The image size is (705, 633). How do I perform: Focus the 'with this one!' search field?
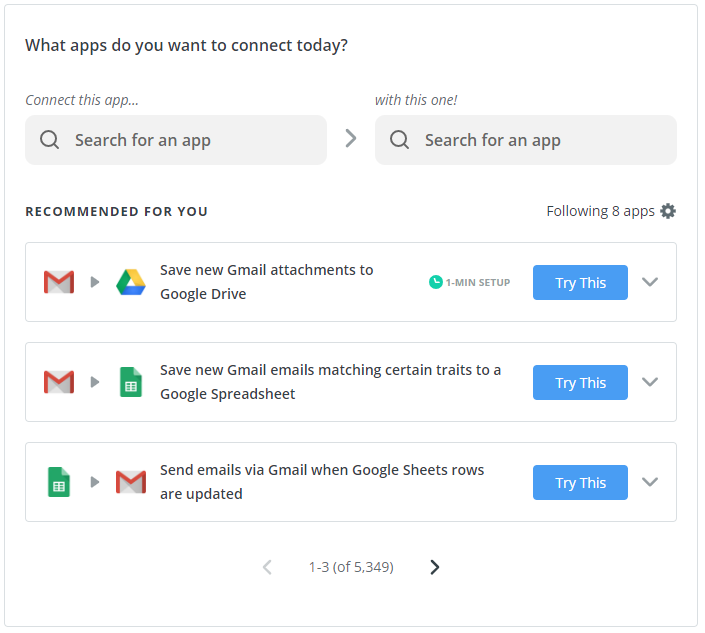point(526,140)
